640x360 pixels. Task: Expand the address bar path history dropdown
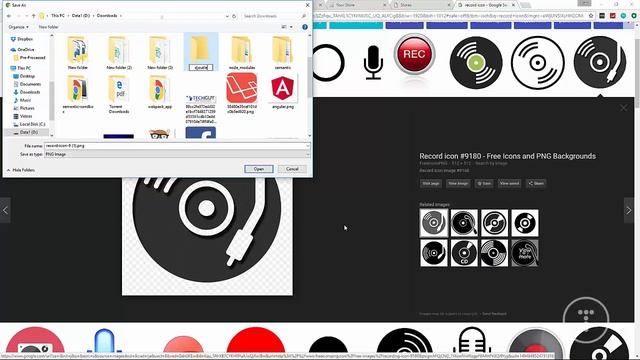click(227, 16)
